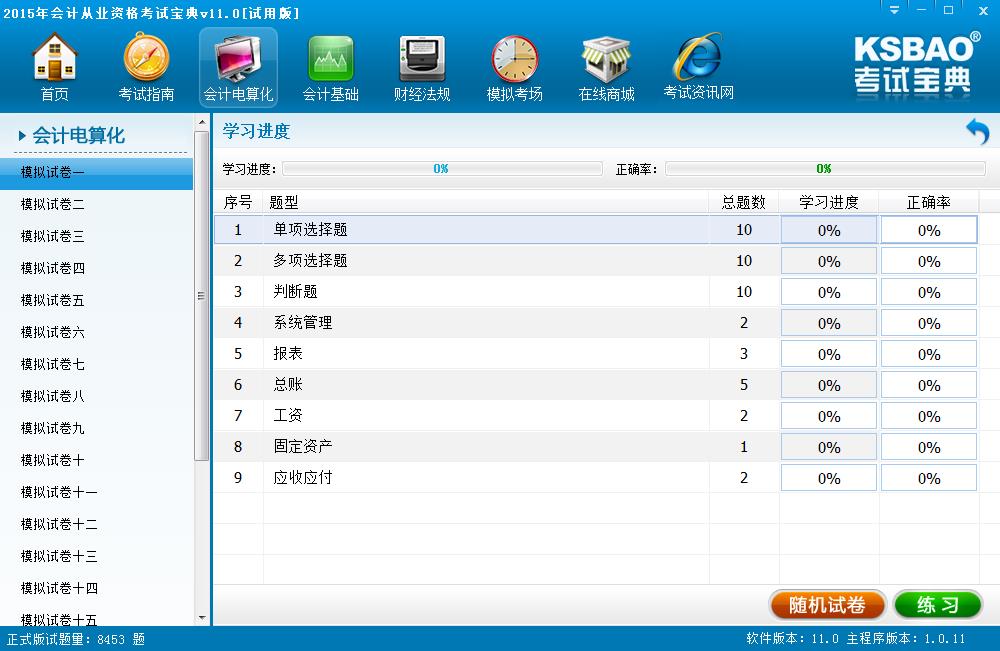The image size is (1000, 651).
Task: Click the blue back arrow icon
Action: pyautogui.click(x=976, y=131)
